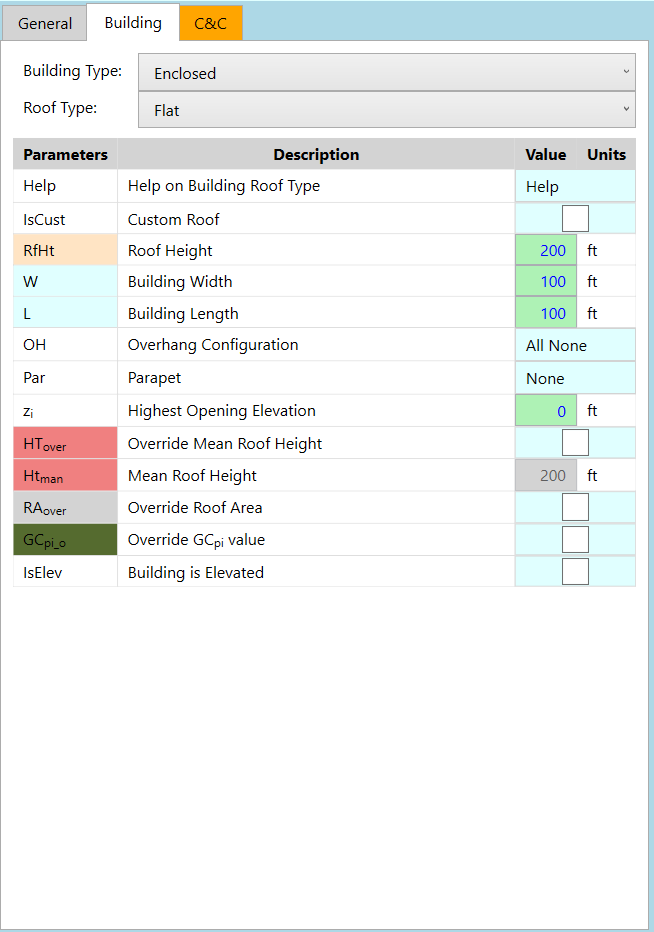Open the Parapet None selector

[x=575, y=378]
